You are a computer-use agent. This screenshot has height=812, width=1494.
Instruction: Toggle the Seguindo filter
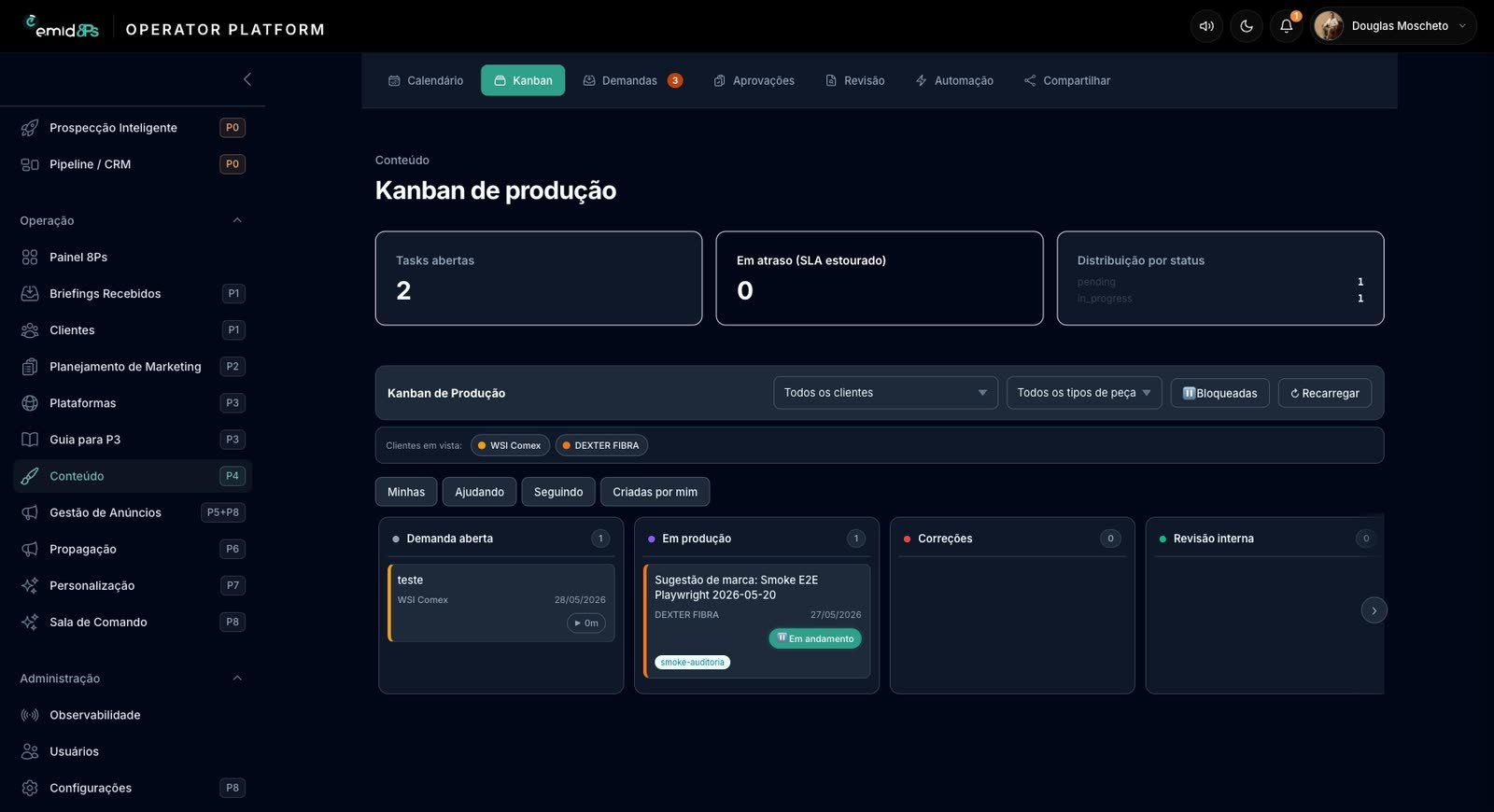(558, 492)
